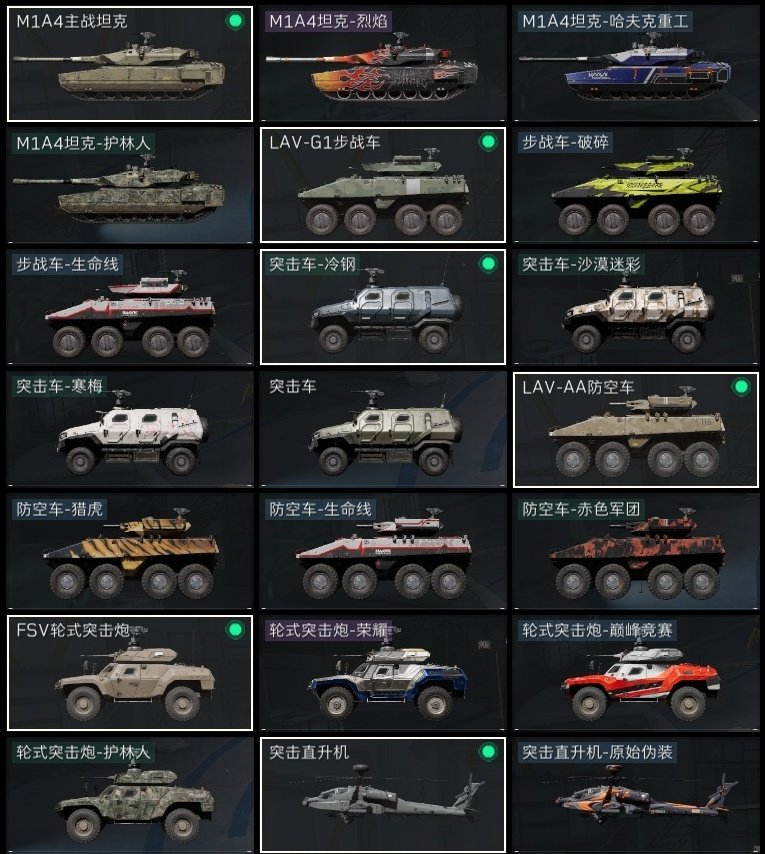Select the 防空车-猎虎 tiger stripe skin
The height and width of the screenshot is (854, 765).
tap(130, 551)
